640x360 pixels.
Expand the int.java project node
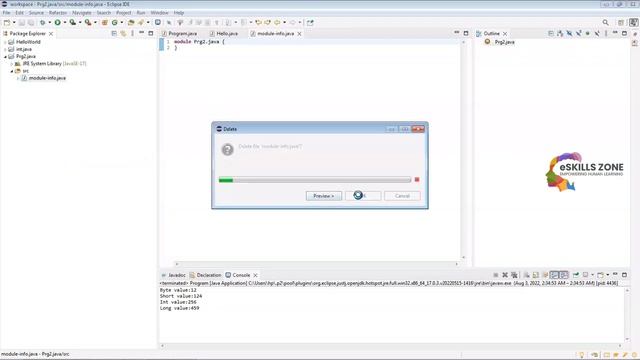tap(5, 49)
